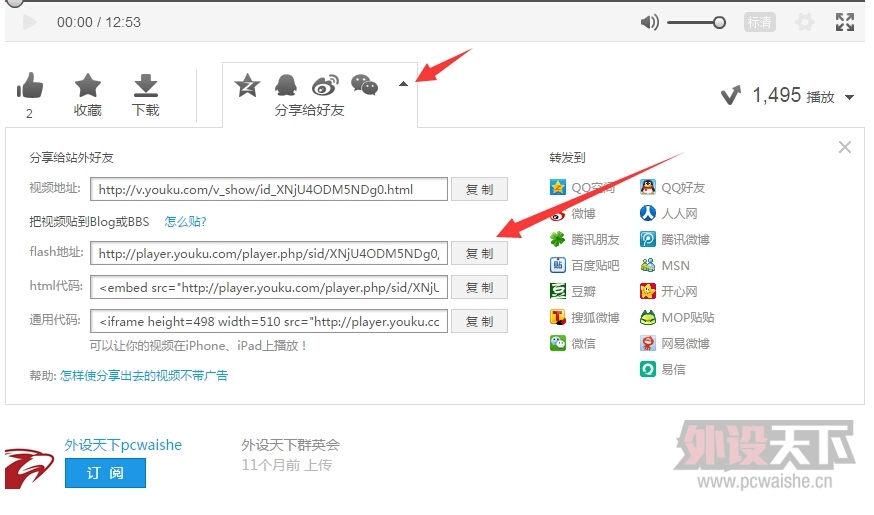Copy the flash地址 with its 复制 button
874x515 pixels.
tap(480, 254)
